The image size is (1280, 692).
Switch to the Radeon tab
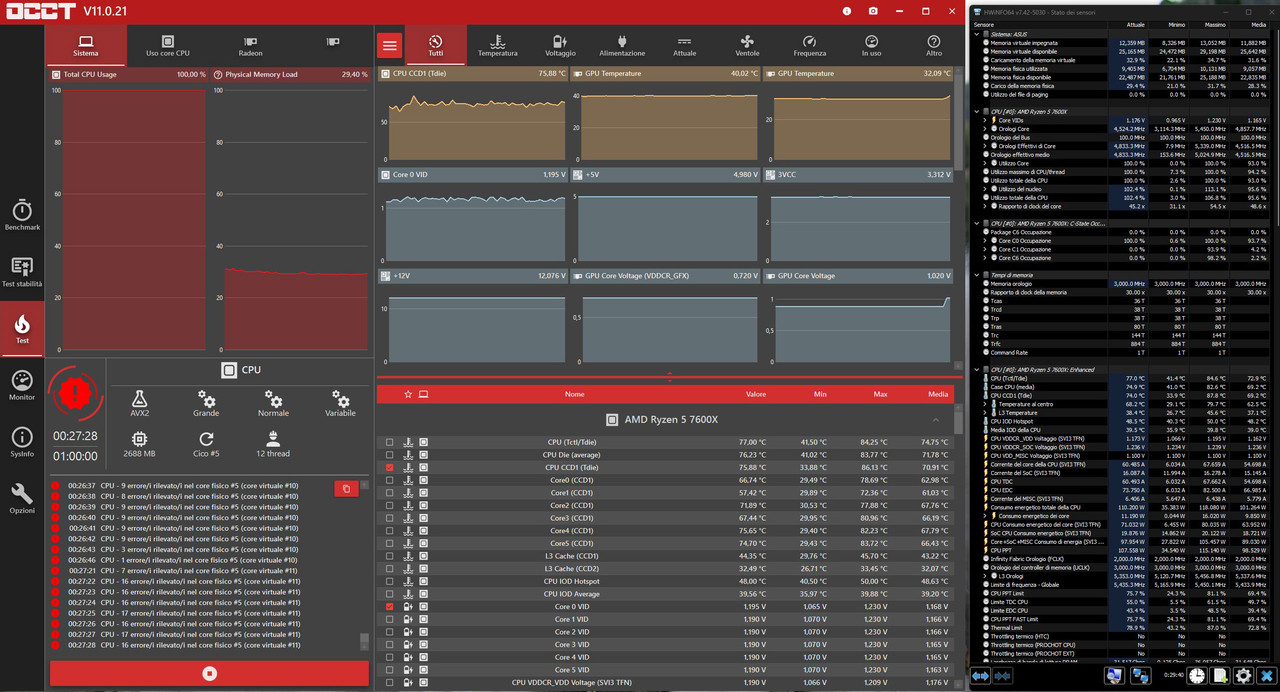click(251, 46)
